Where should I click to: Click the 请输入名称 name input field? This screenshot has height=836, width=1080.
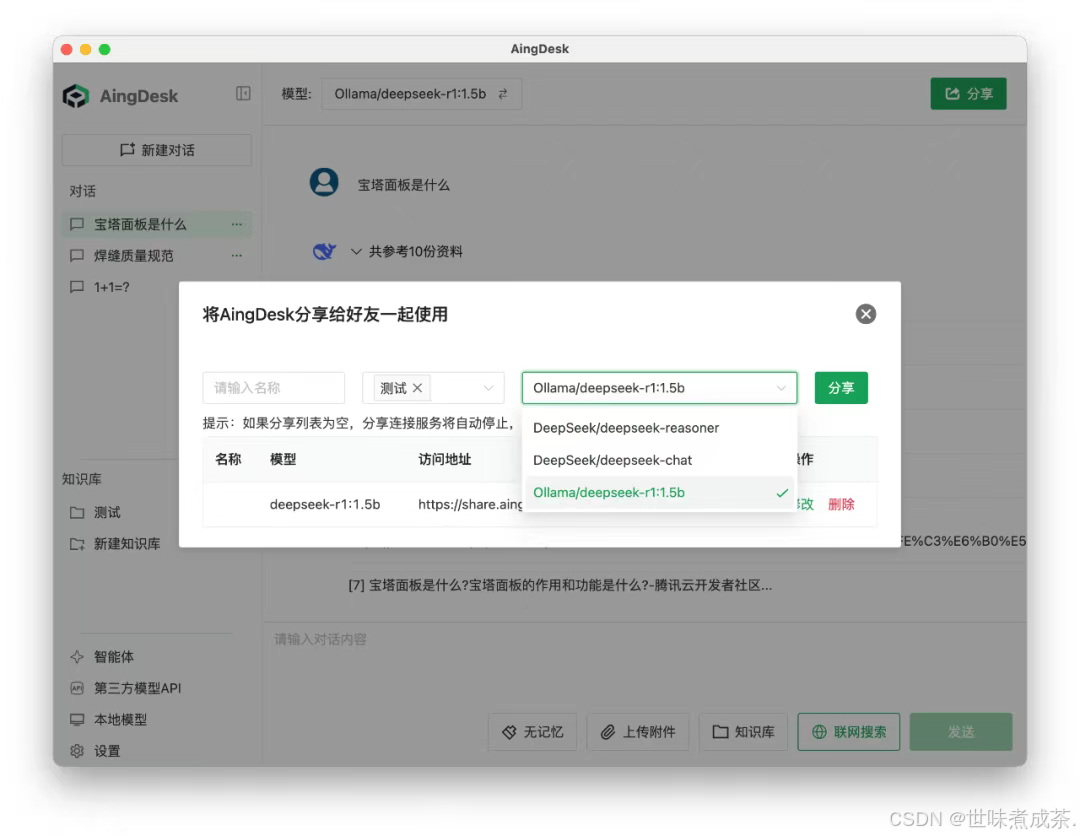click(x=273, y=388)
